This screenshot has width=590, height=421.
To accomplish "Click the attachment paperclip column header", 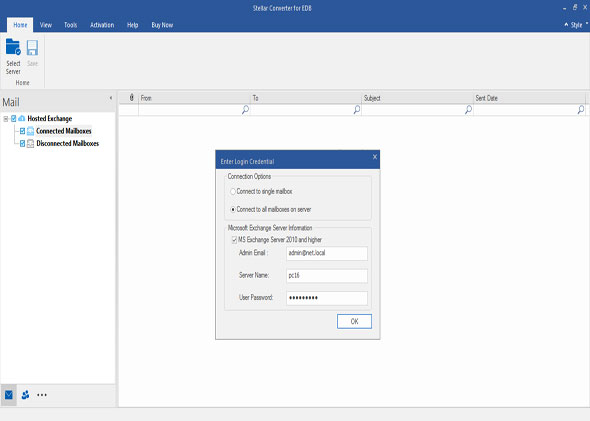I will point(131,98).
